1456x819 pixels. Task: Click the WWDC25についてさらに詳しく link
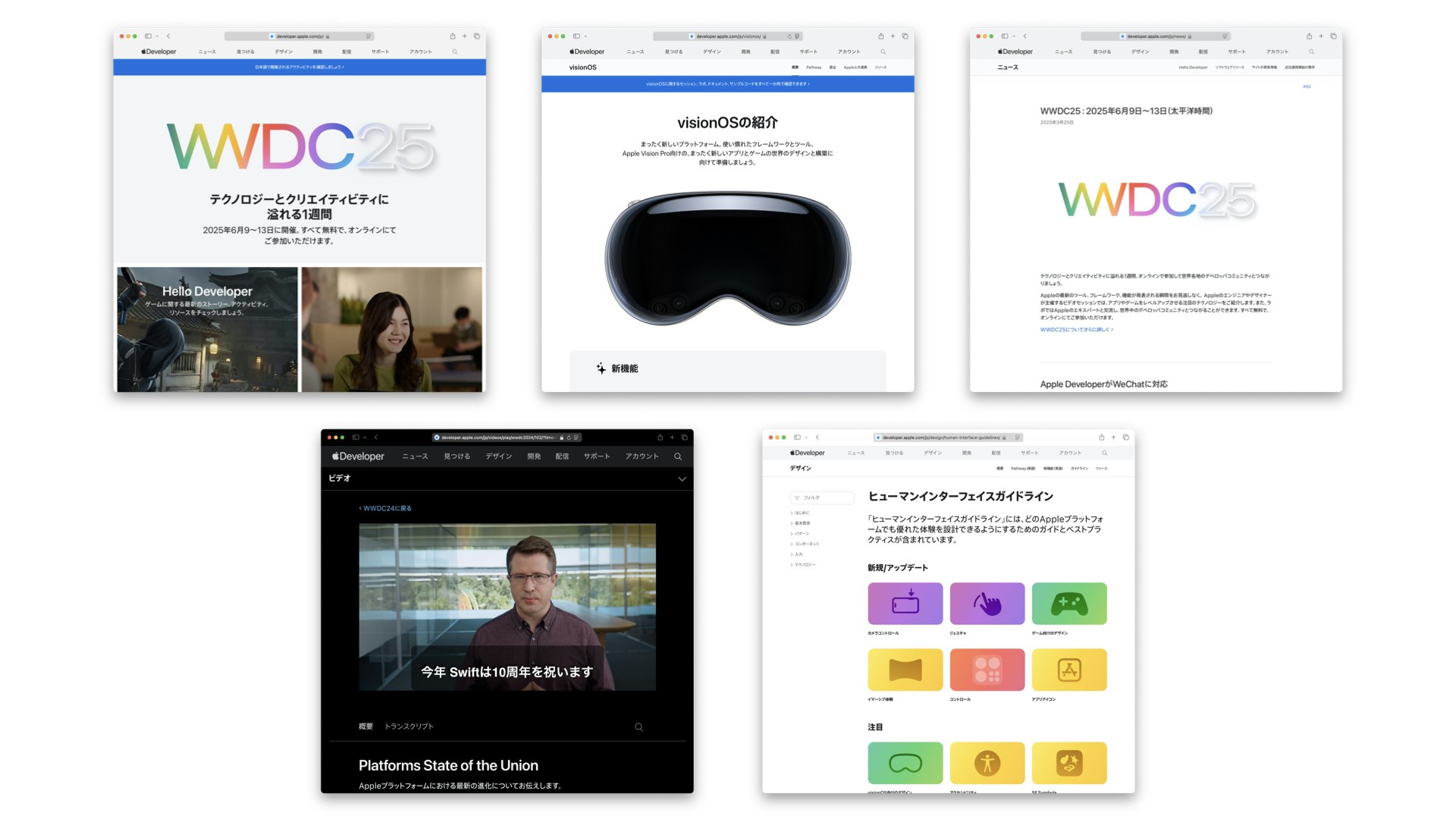[1076, 330]
